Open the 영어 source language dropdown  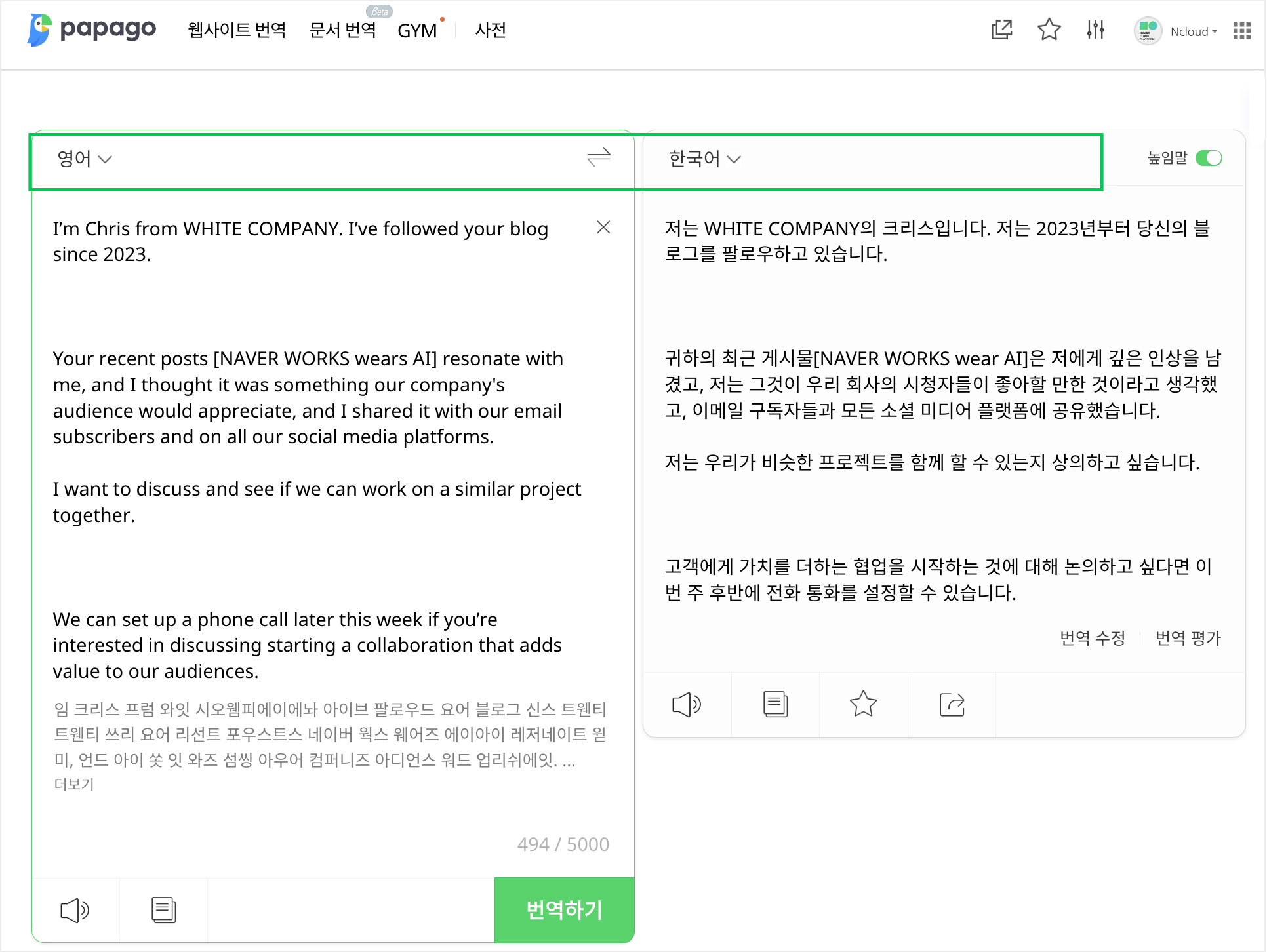(x=85, y=159)
